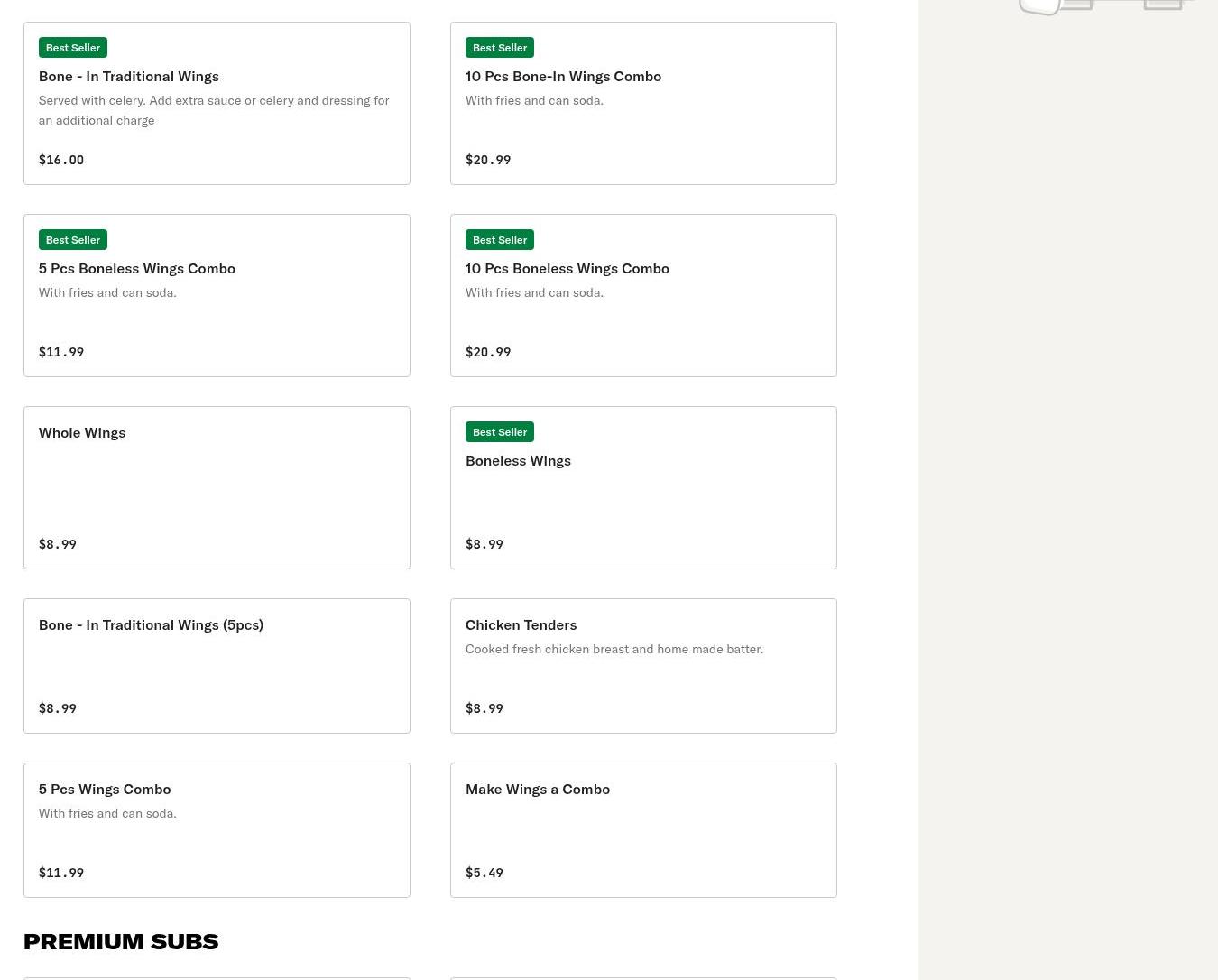Click Best Seller badge on Bone - In Traditional Wings
This screenshot has width=1218, height=980.
[x=73, y=47]
